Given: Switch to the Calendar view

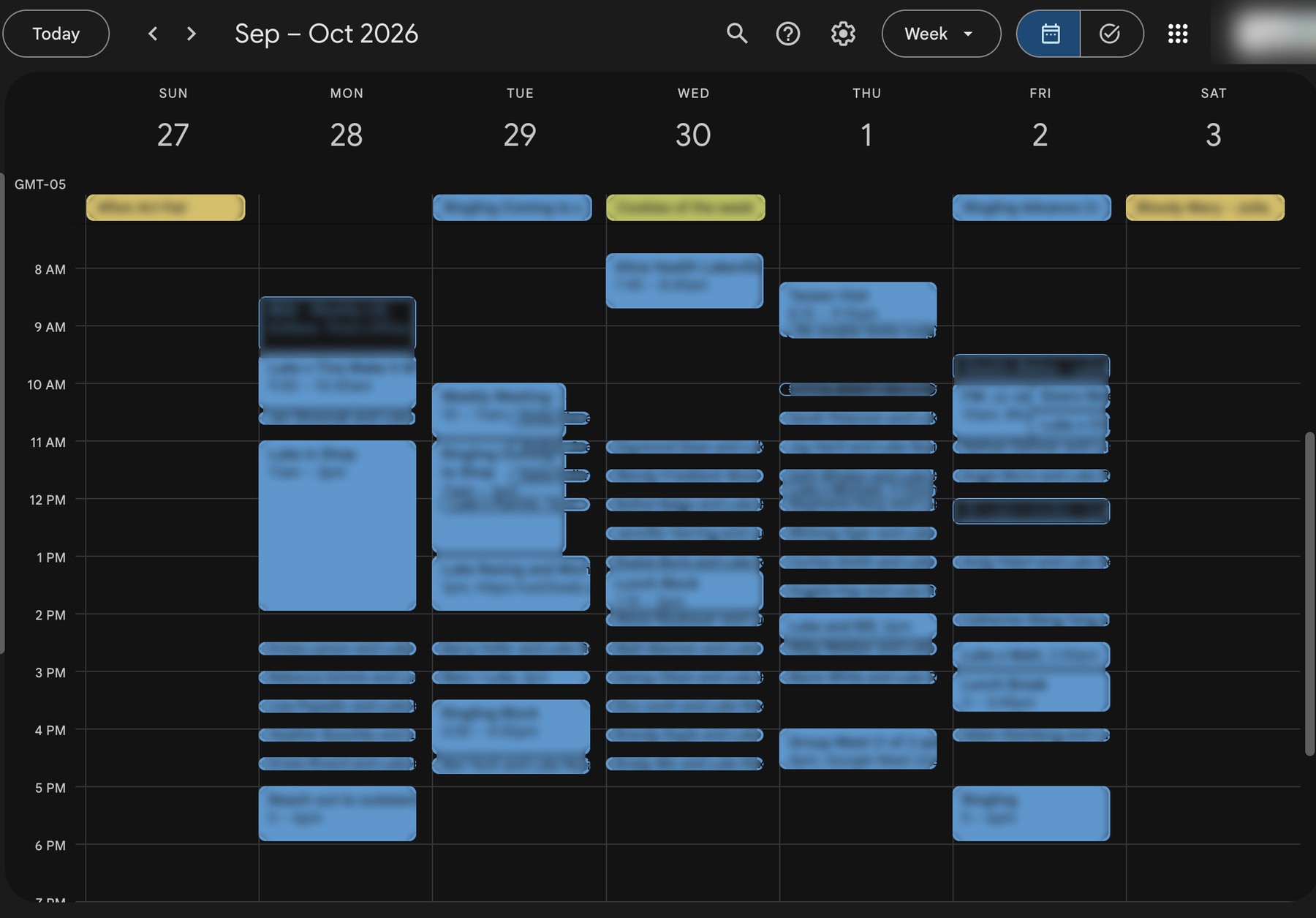Looking at the screenshot, I should 1049,34.
